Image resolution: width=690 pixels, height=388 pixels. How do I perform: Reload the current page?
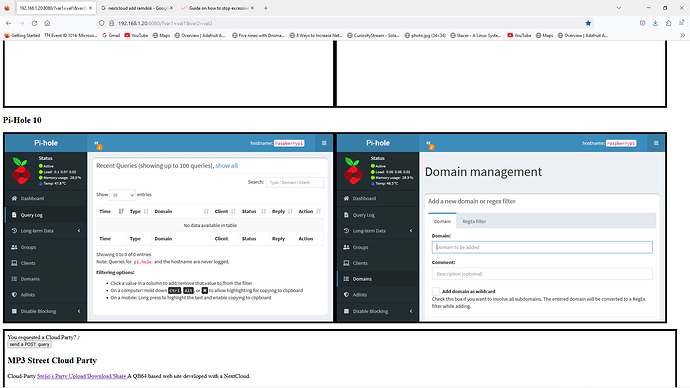point(34,23)
